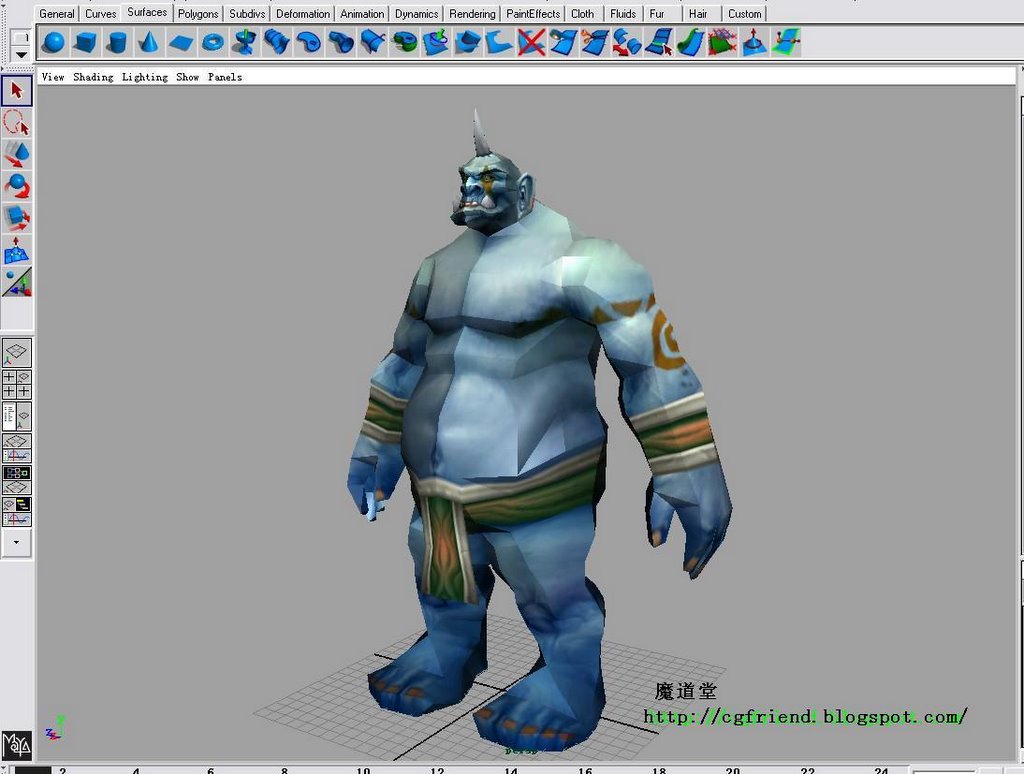
Task: Click the last green-surface shelf icon
Action: 787,42
